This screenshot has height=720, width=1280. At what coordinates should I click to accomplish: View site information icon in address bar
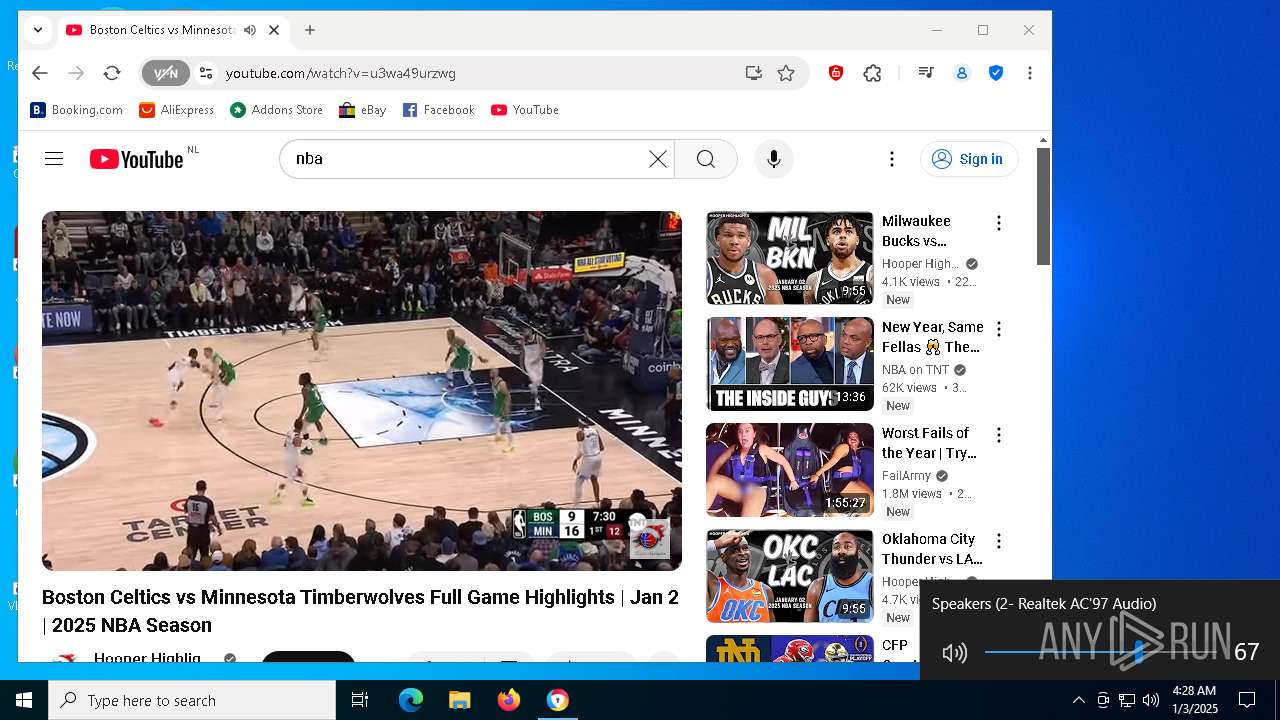click(x=206, y=73)
